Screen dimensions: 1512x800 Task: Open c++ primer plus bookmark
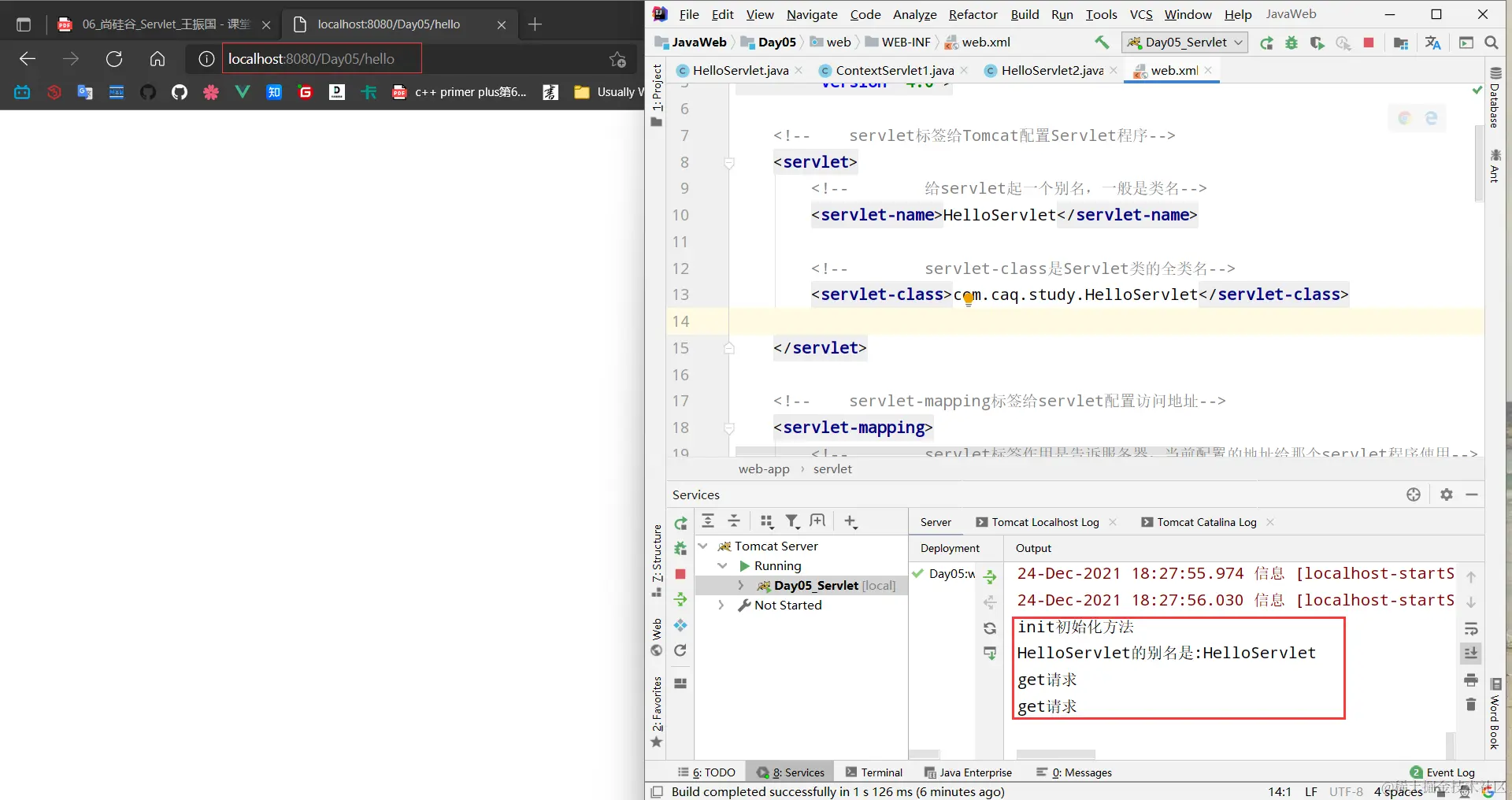tap(459, 92)
